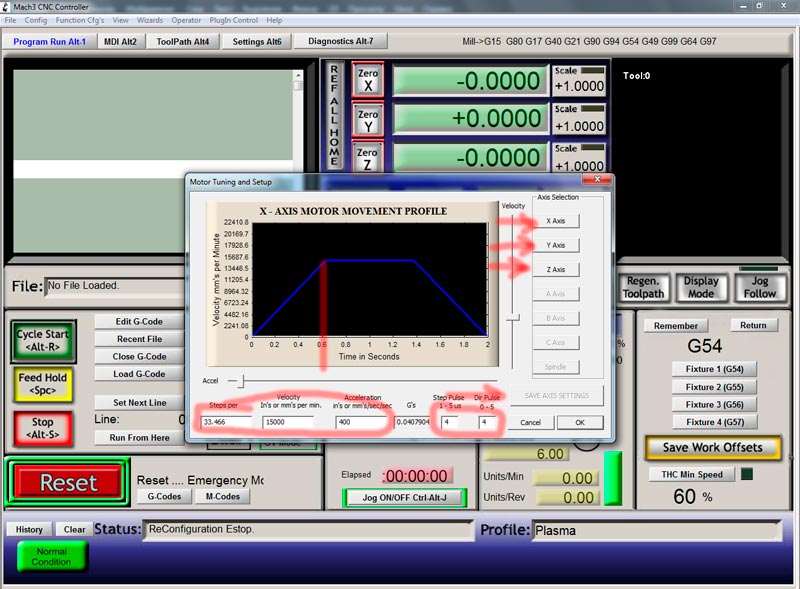This screenshot has height=589, width=800.
Task: Click the Feed Hold button
Action: [43, 384]
